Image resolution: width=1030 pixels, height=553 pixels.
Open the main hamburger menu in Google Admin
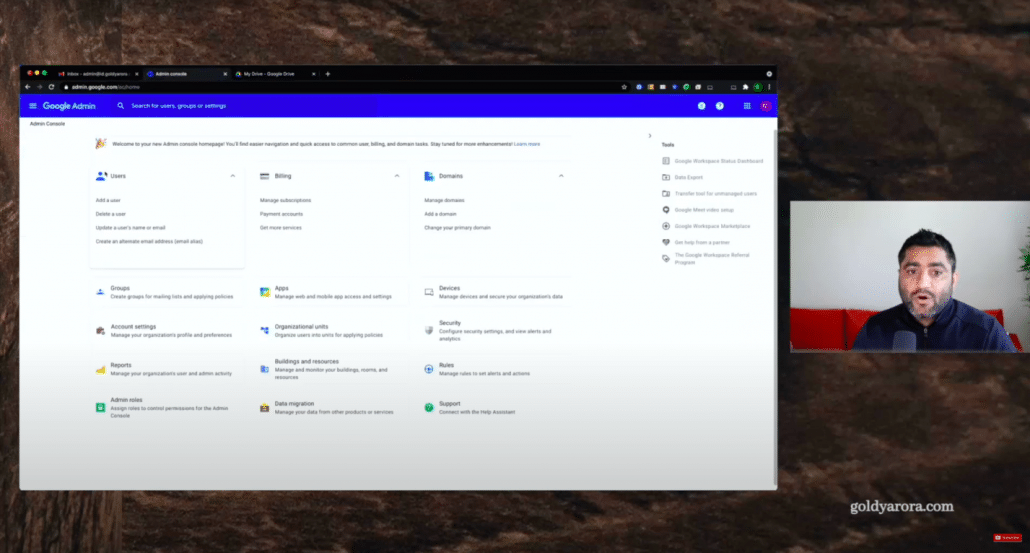[x=33, y=106]
